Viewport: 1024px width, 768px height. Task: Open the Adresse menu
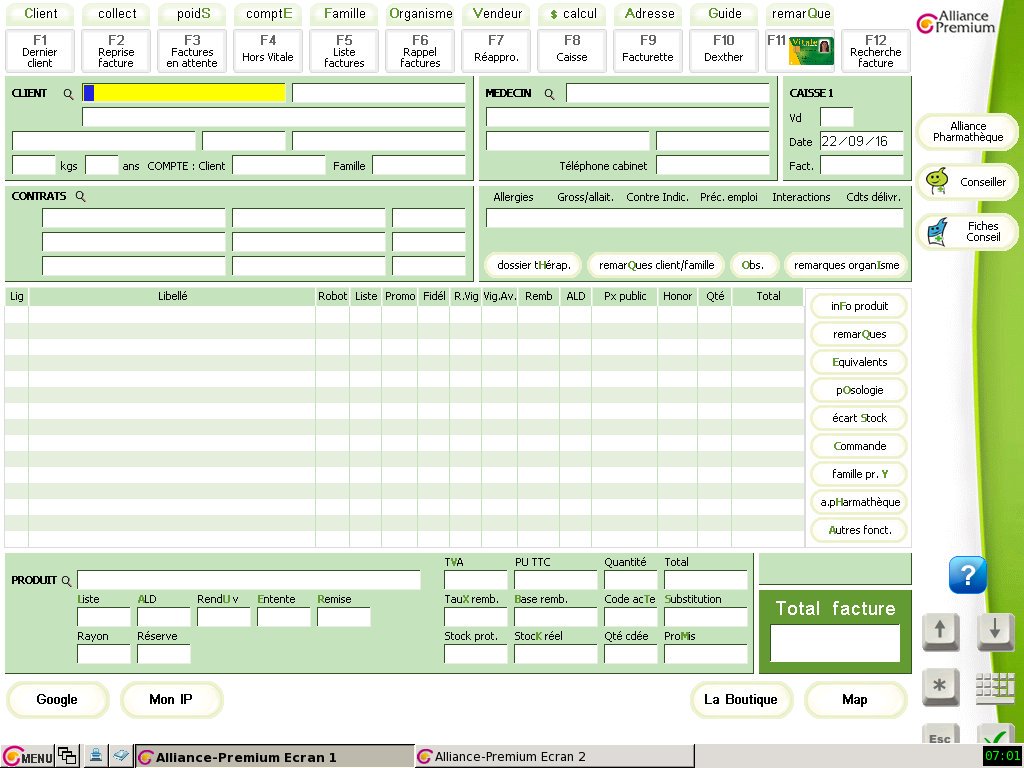pyautogui.click(x=648, y=14)
